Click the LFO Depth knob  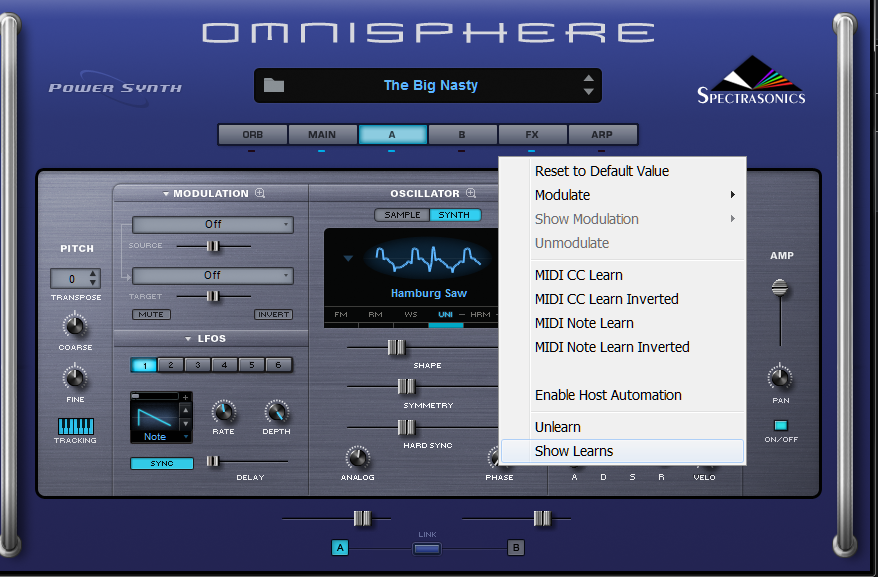click(276, 413)
